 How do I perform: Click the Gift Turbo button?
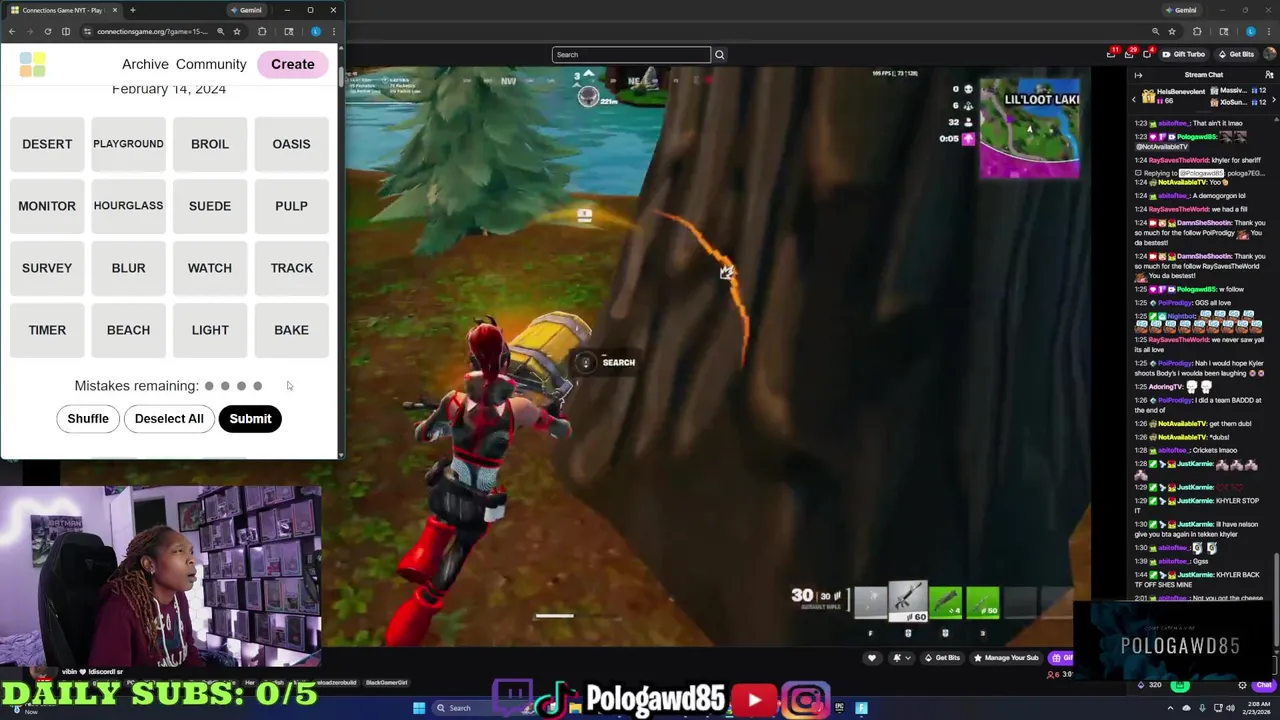1183,54
